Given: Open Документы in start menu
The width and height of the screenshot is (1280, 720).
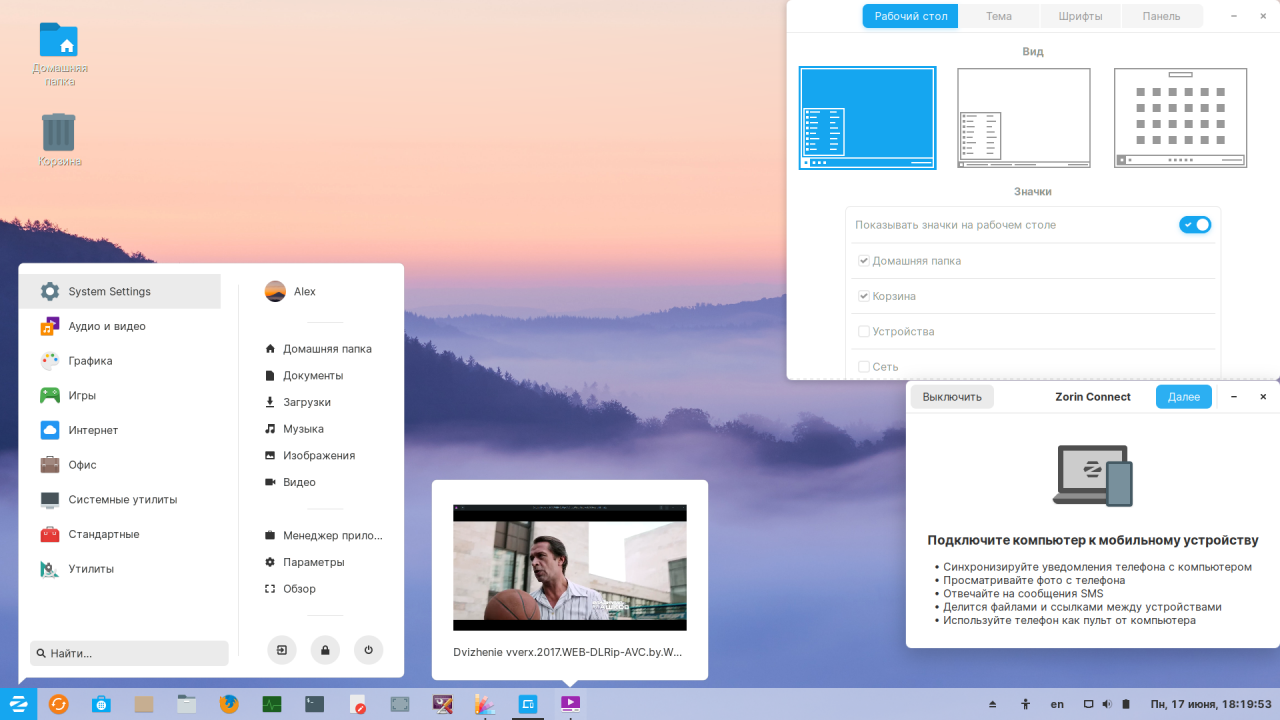Looking at the screenshot, I should [x=304, y=376].
